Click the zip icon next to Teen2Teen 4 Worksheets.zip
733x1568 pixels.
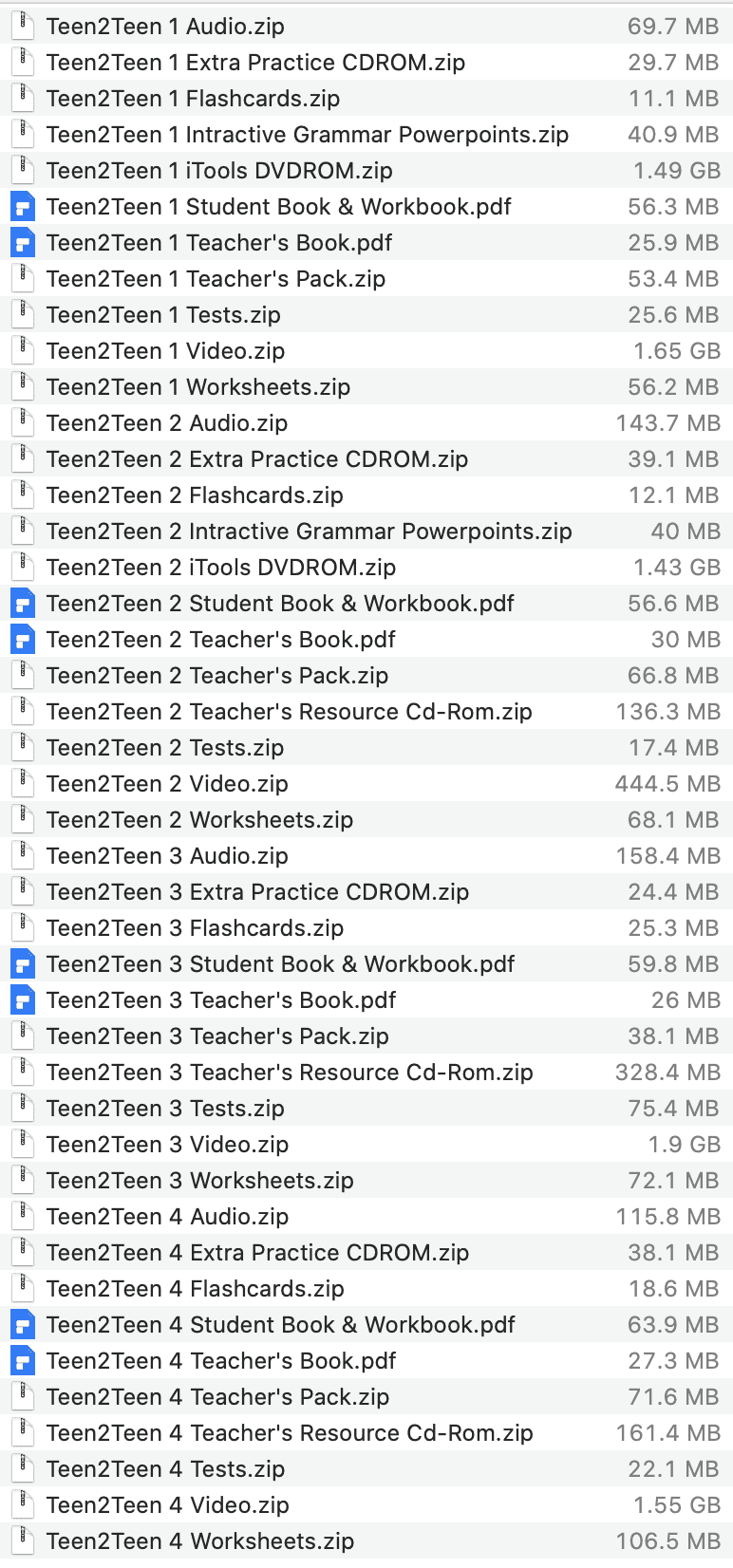(23, 1541)
